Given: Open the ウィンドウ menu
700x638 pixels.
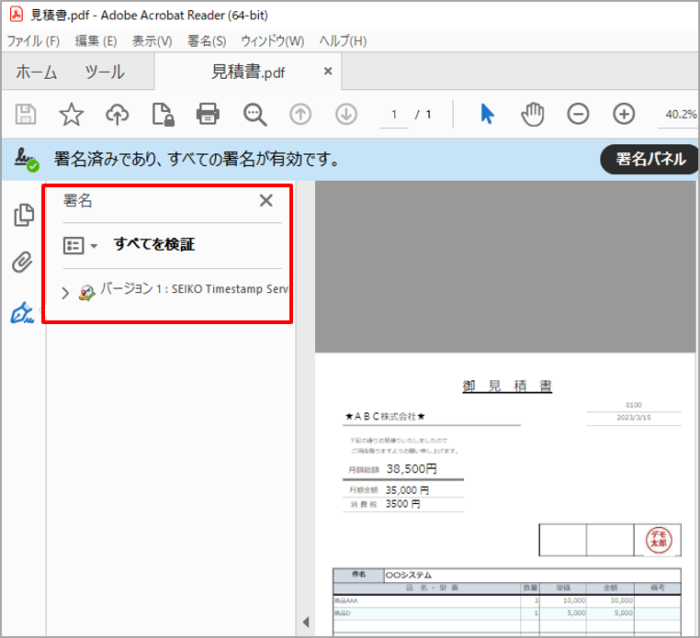Looking at the screenshot, I should pos(273,42).
